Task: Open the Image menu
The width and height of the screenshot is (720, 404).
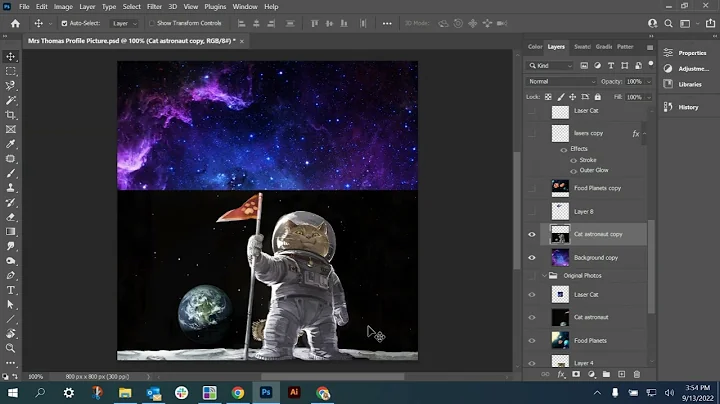Action: pos(63,7)
